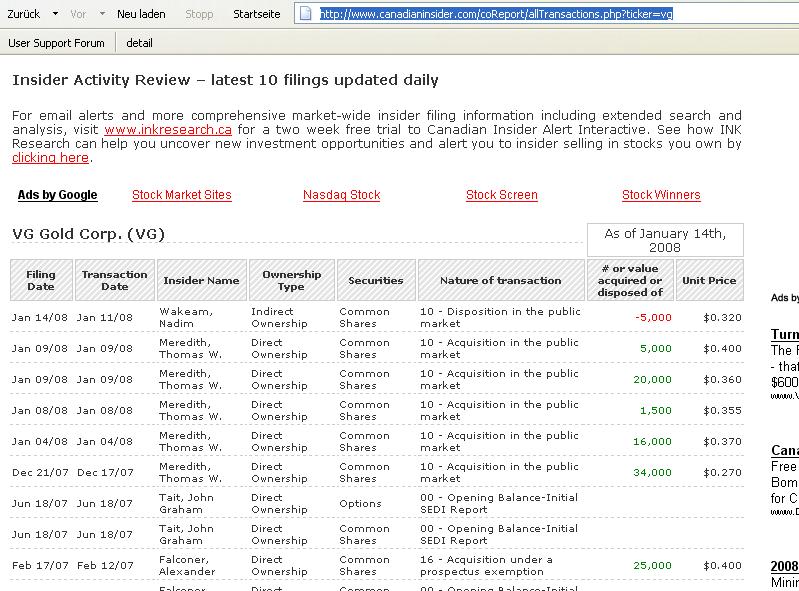799x591 pixels.
Task: Click the Vor forward button
Action: tap(78, 14)
